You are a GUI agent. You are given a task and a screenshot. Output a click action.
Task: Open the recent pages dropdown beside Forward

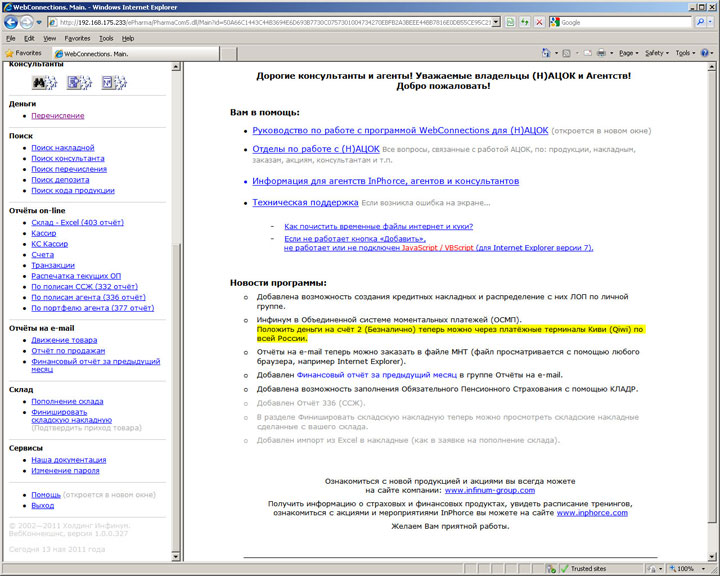(39, 22)
